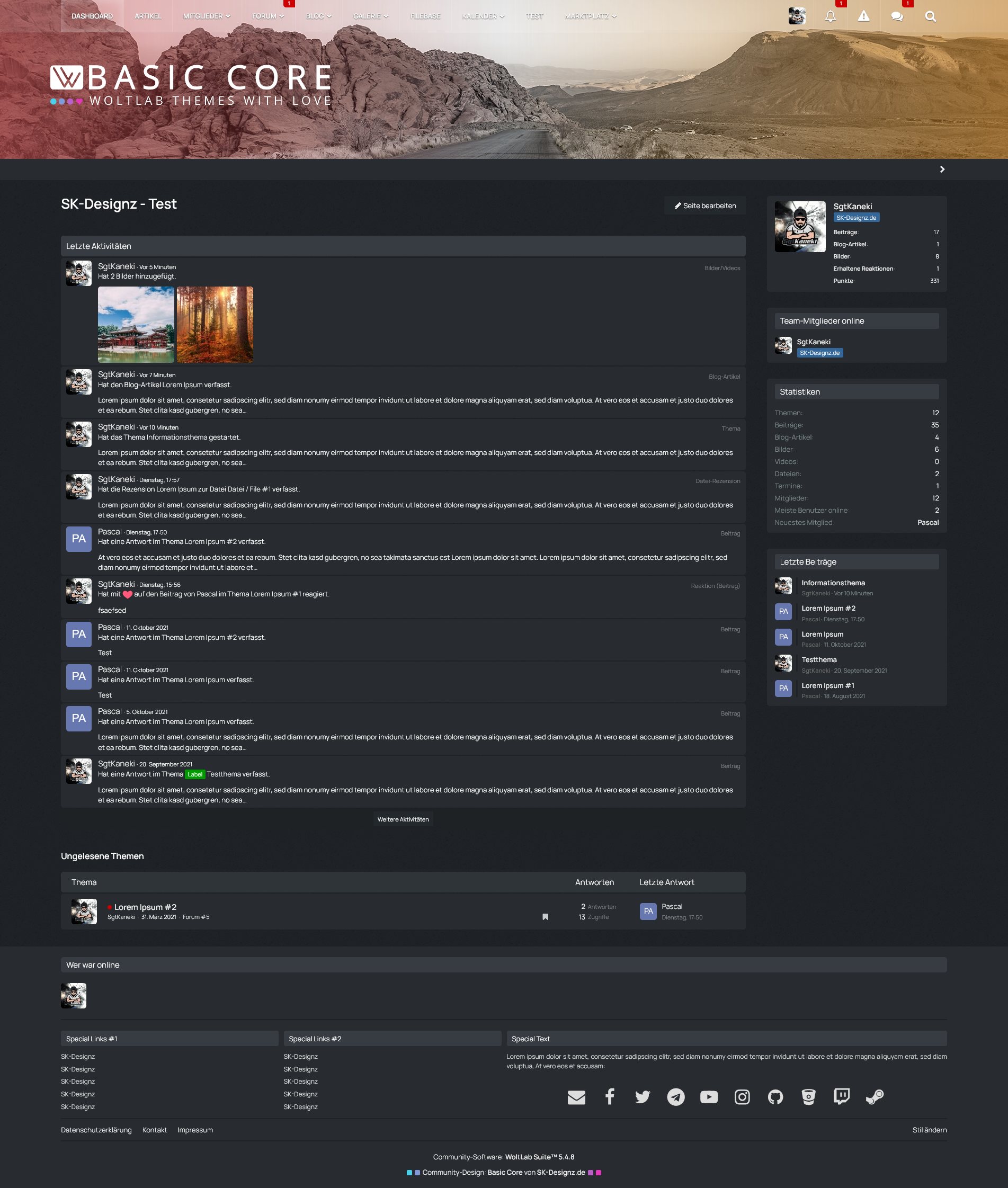Open the moderation warning triangle icon
The height and width of the screenshot is (1188, 1008).
point(863,16)
